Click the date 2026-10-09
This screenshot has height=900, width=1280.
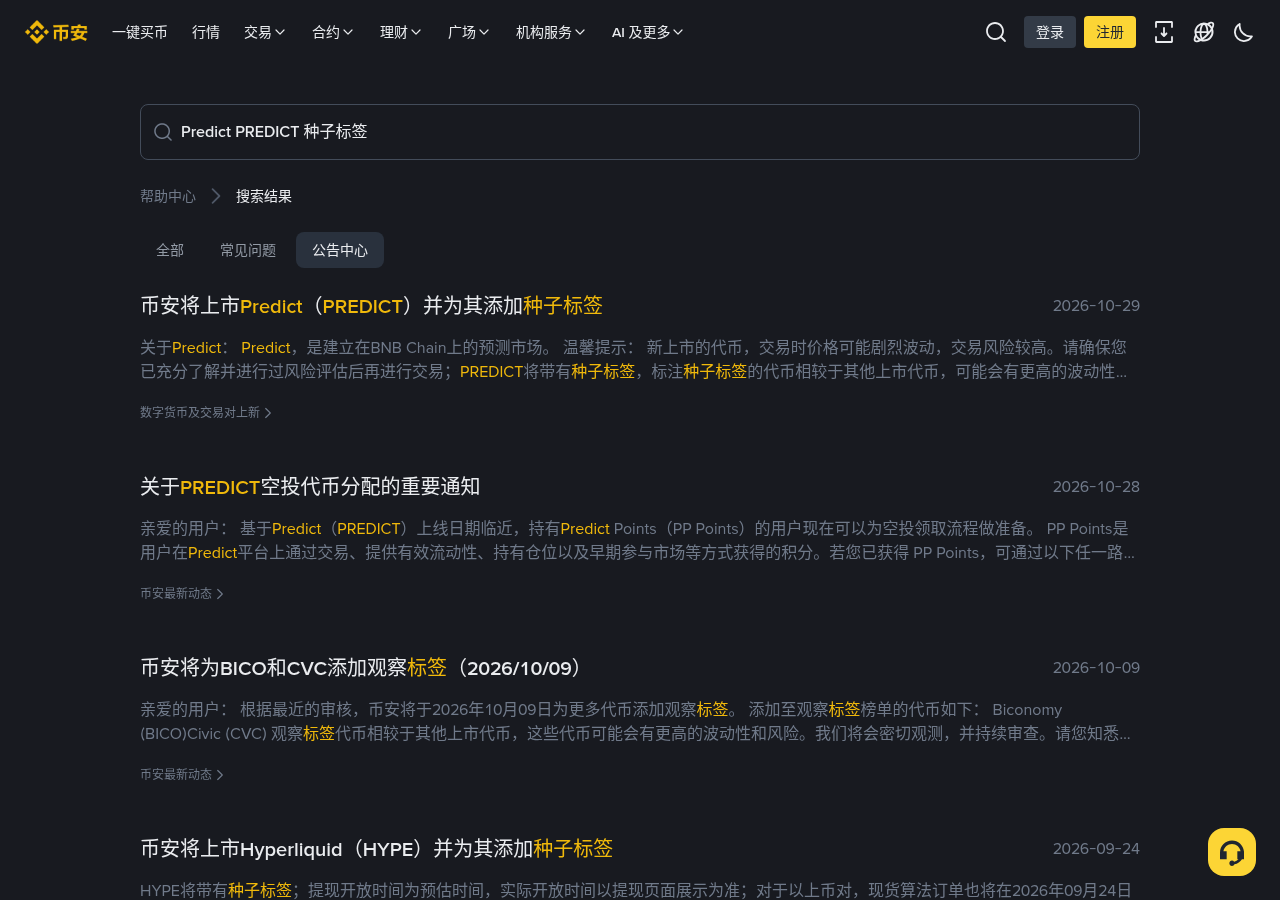coord(1096,668)
